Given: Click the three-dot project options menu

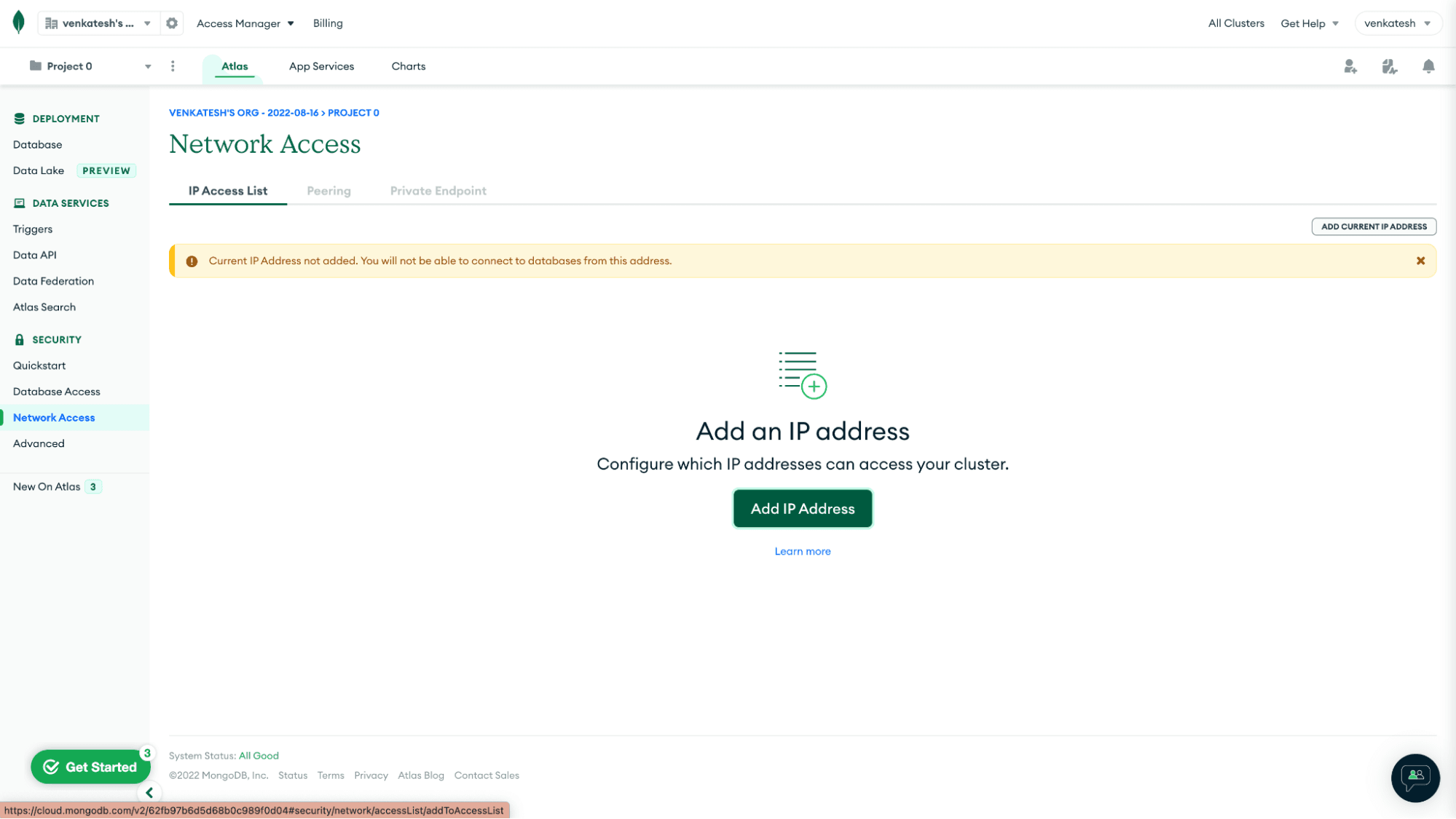Looking at the screenshot, I should click(x=172, y=66).
